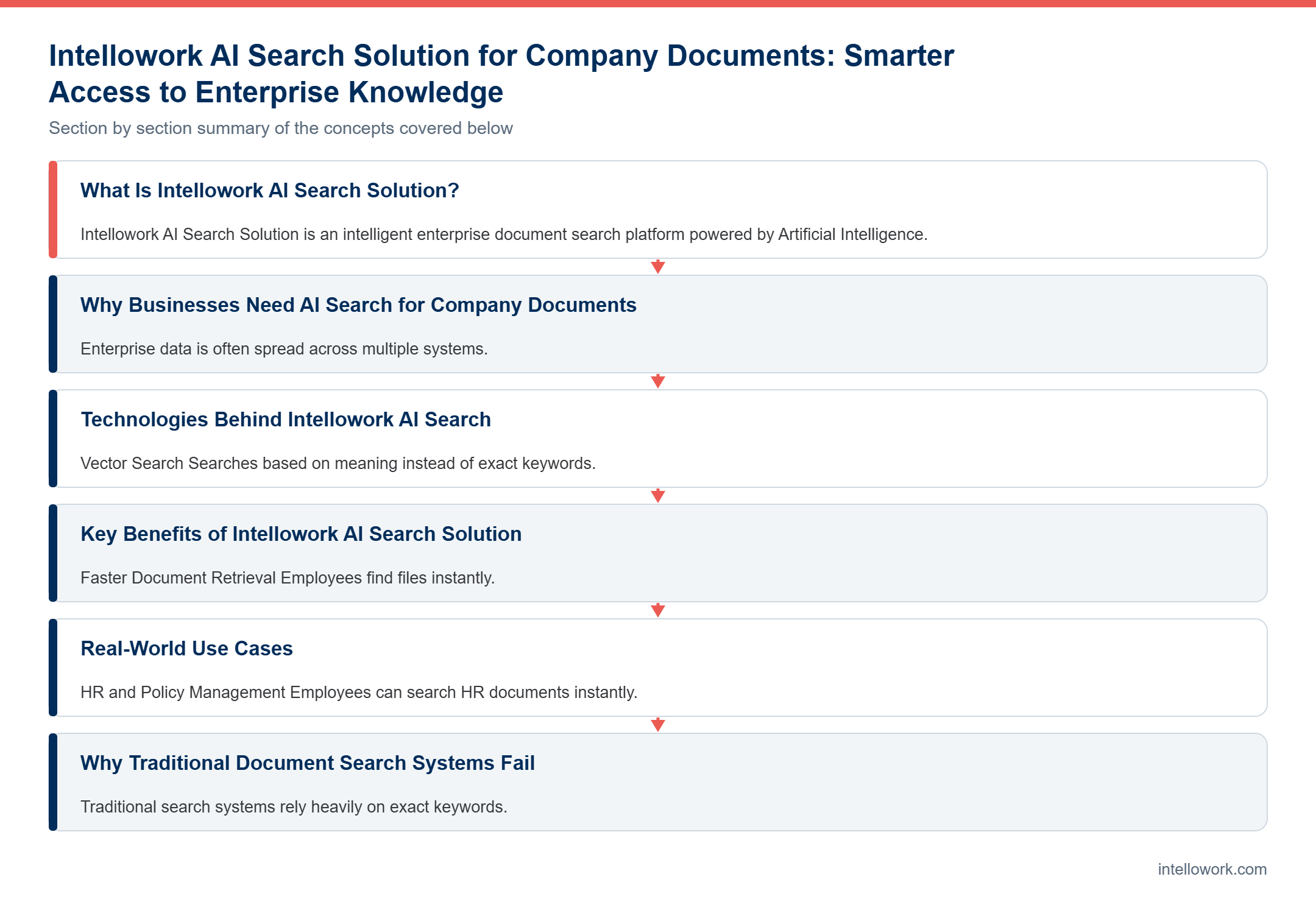Select the heading 'Why Traditional Document Search Systems Fail'
The width and height of the screenshot is (1316, 899).
(x=308, y=763)
